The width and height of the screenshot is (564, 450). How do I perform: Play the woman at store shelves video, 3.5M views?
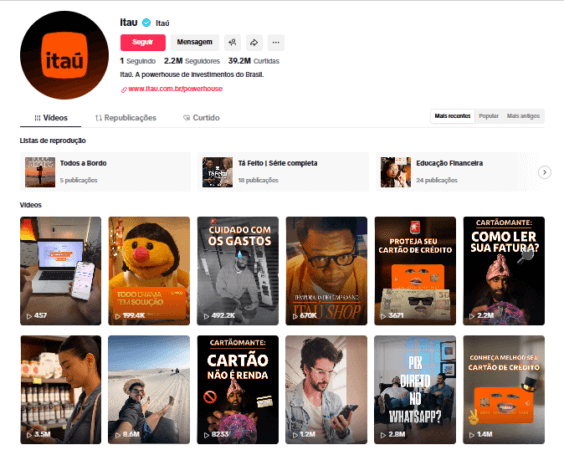(x=61, y=390)
